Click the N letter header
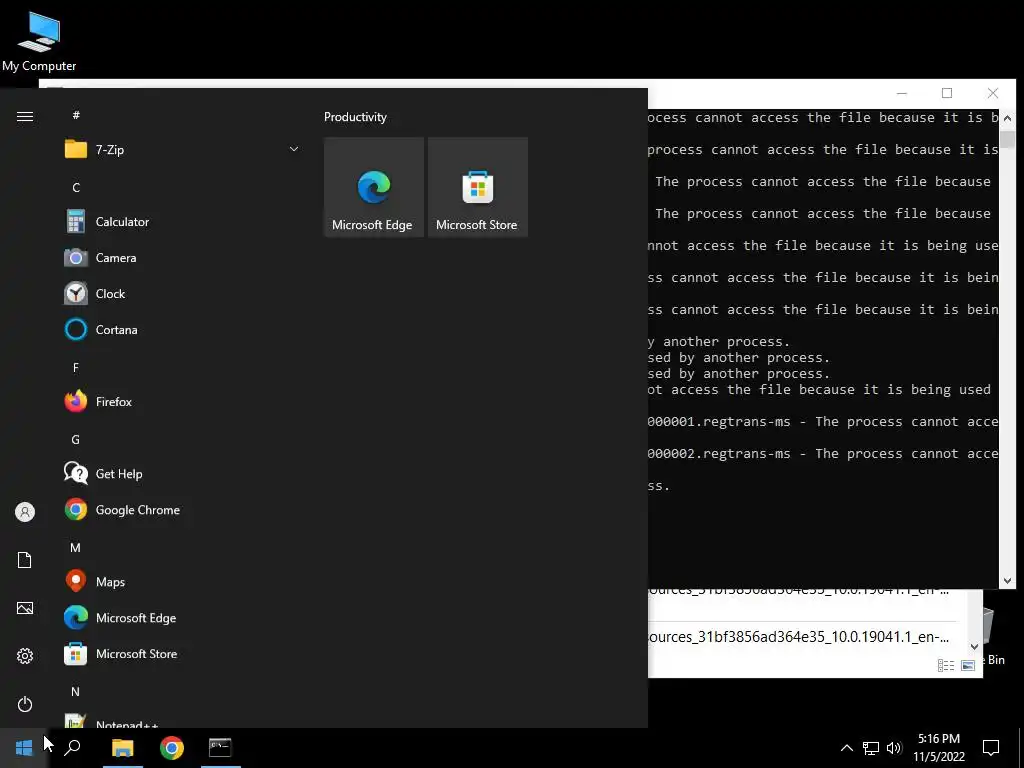Image resolution: width=1024 pixels, height=768 pixels. [x=76, y=692]
